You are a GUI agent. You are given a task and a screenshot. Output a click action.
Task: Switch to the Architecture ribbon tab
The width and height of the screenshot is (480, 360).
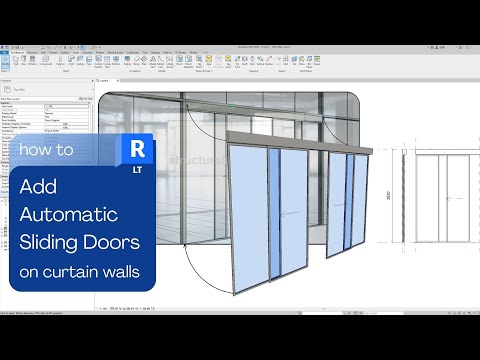(x=17, y=52)
